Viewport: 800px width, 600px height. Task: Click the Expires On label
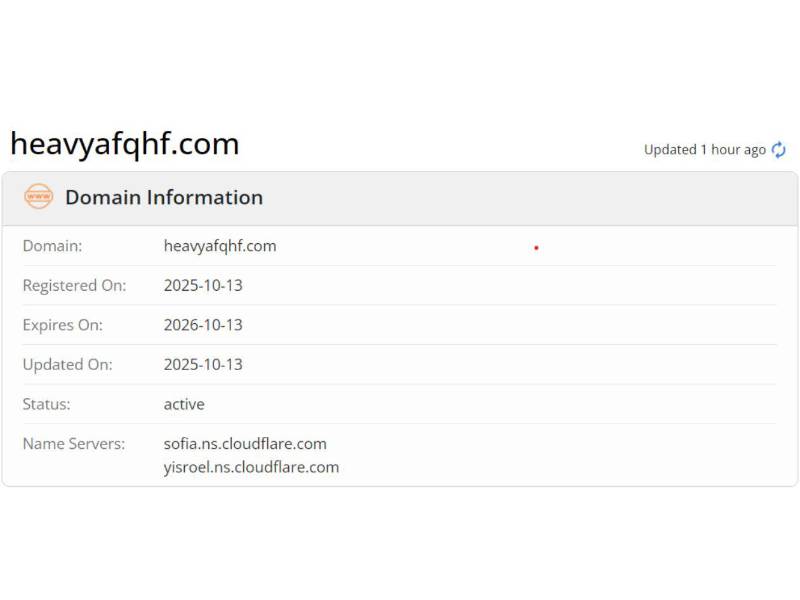66,324
